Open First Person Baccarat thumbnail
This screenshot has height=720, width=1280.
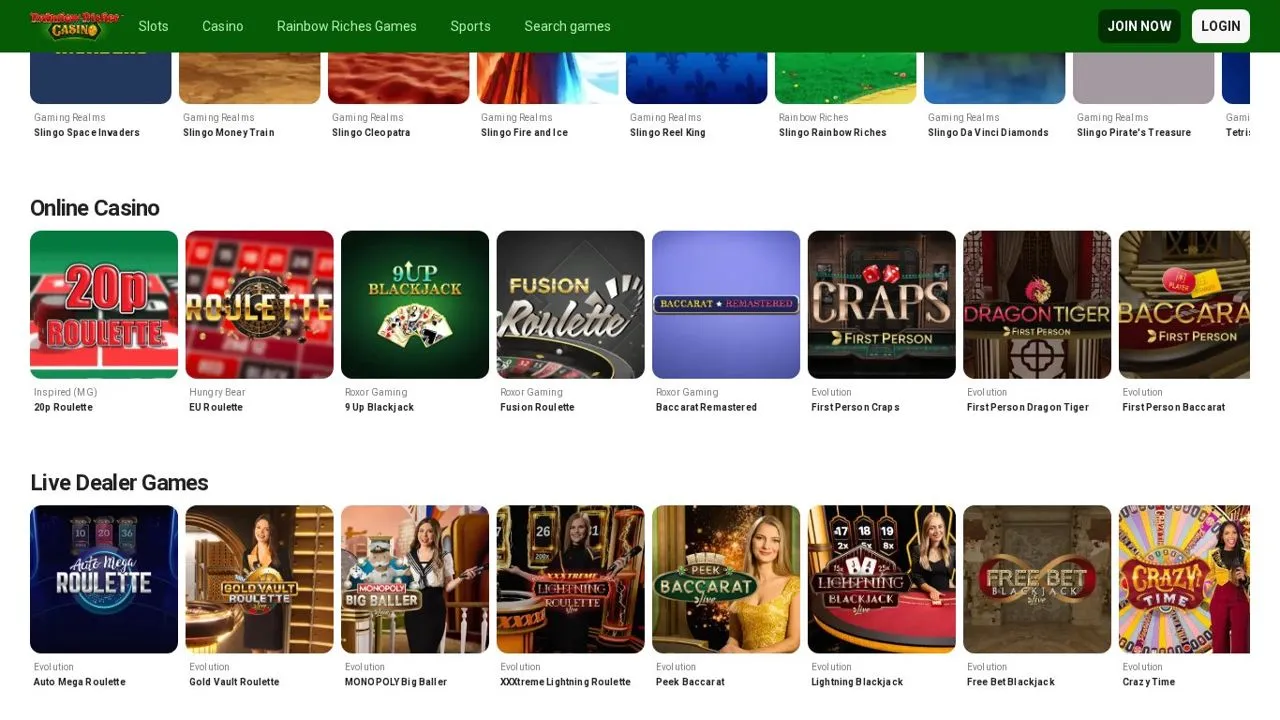click(x=1185, y=305)
